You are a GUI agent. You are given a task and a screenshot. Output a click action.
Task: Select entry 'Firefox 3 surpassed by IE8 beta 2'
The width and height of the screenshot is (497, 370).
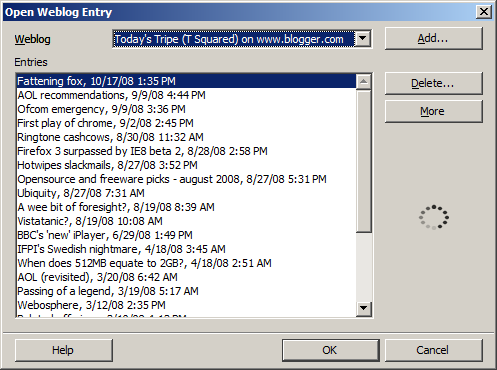[x=186, y=151]
